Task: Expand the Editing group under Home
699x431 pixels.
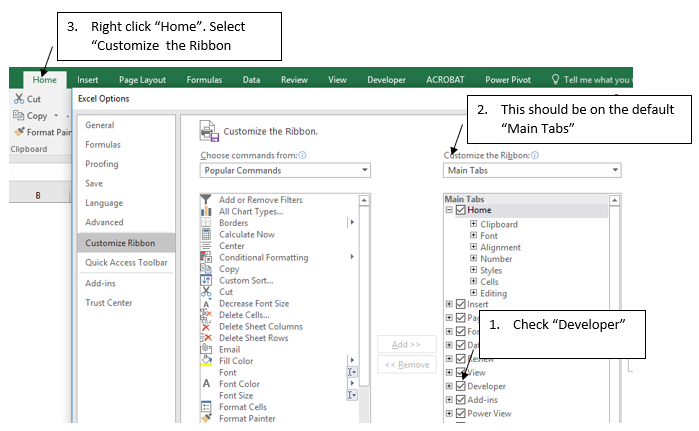Action: [x=473, y=293]
